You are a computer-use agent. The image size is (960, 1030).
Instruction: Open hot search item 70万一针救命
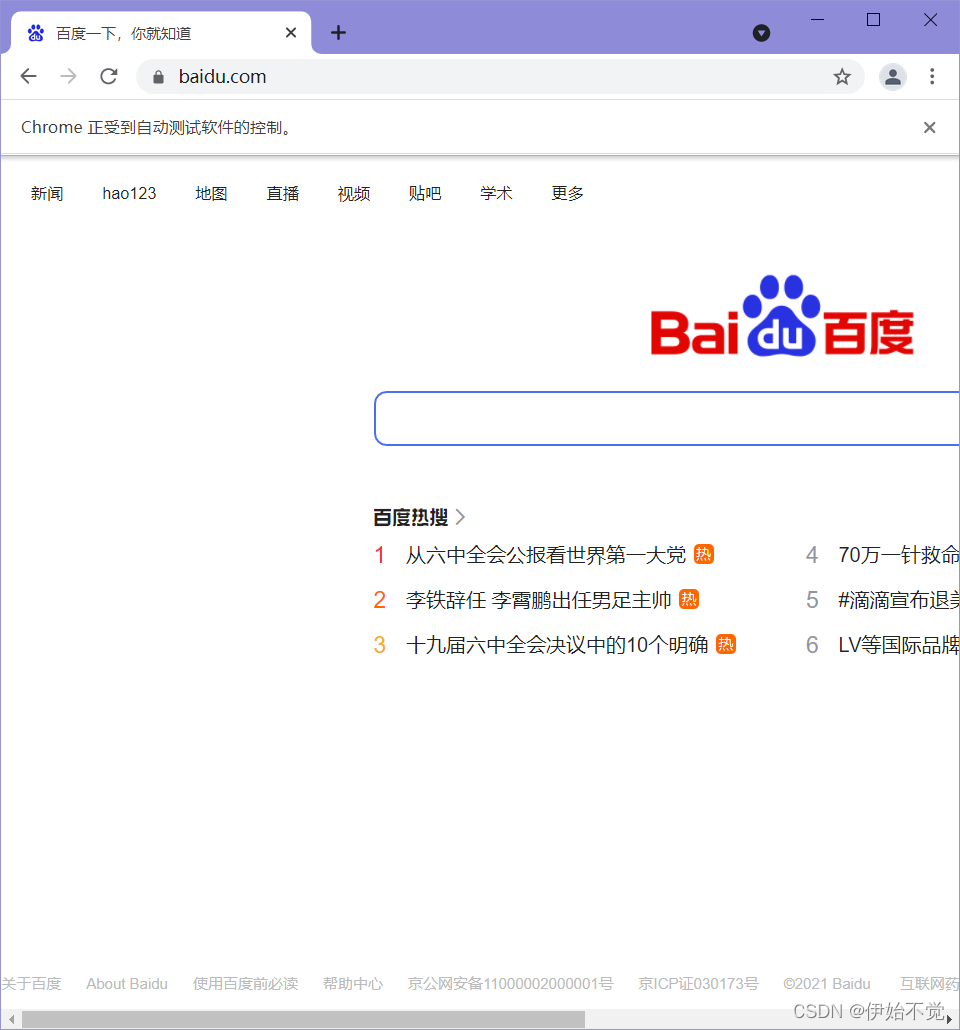[898, 555]
